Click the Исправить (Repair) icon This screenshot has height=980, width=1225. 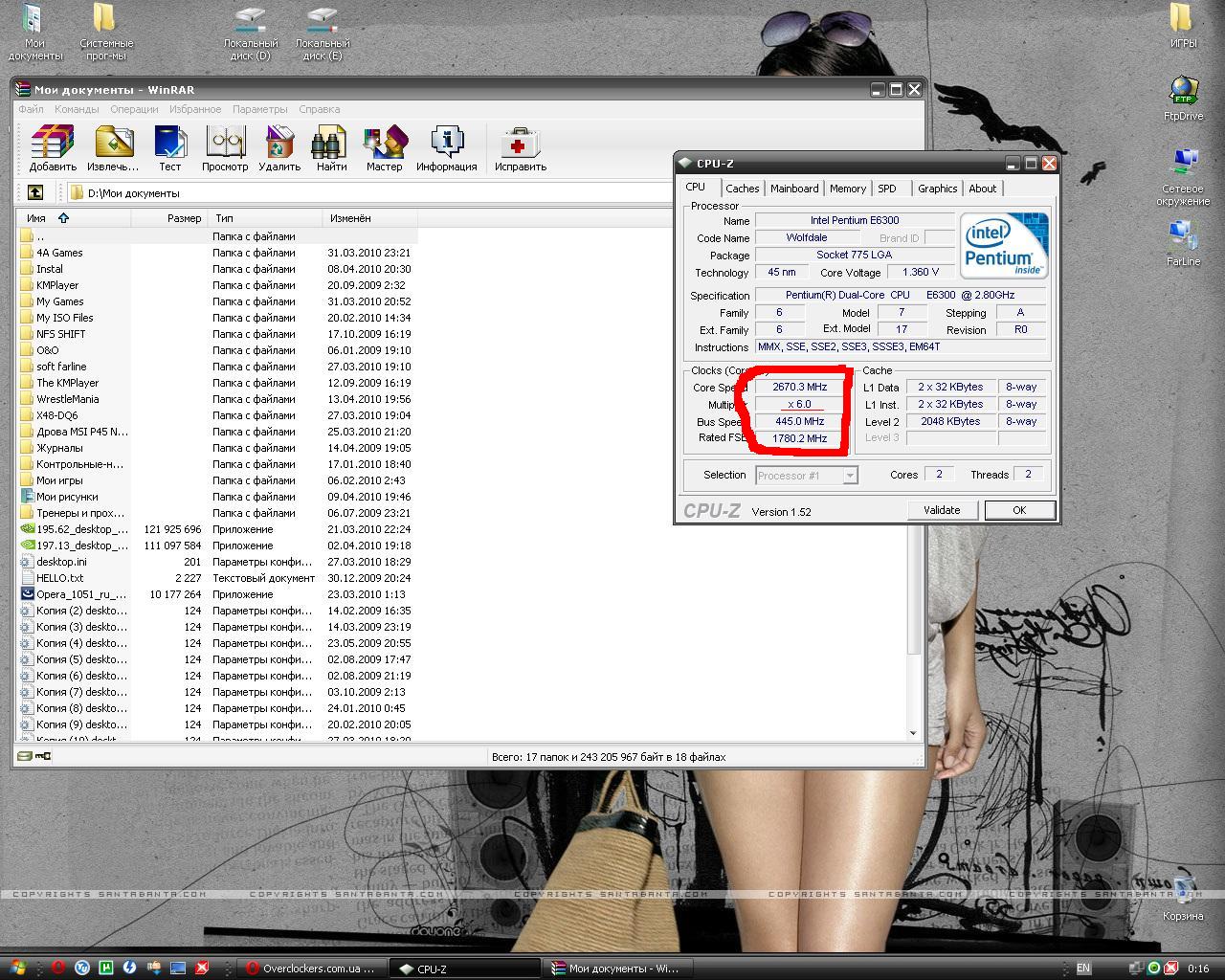pyautogui.click(x=520, y=148)
